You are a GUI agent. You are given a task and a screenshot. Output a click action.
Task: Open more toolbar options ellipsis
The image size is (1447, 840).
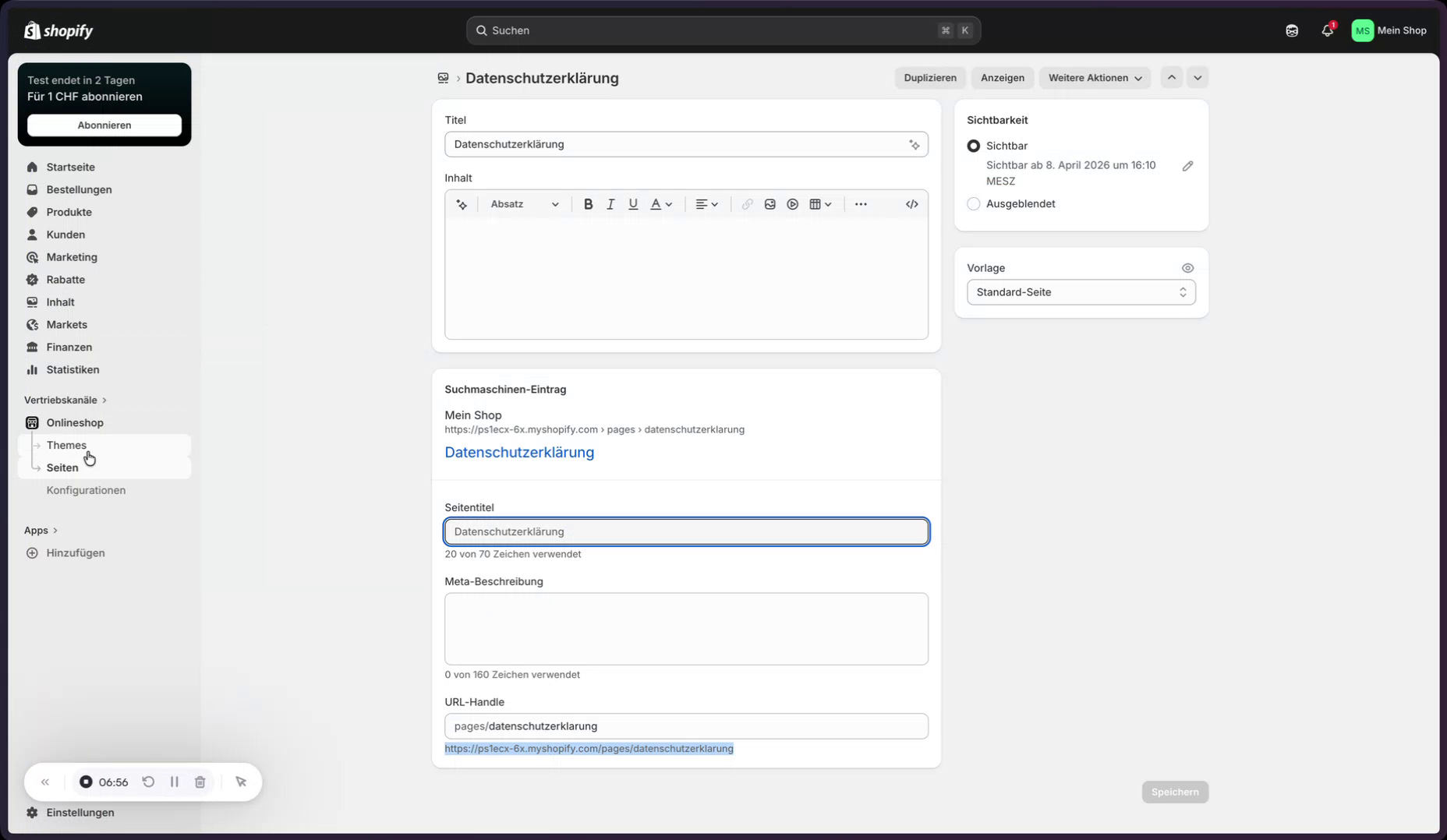coord(861,204)
